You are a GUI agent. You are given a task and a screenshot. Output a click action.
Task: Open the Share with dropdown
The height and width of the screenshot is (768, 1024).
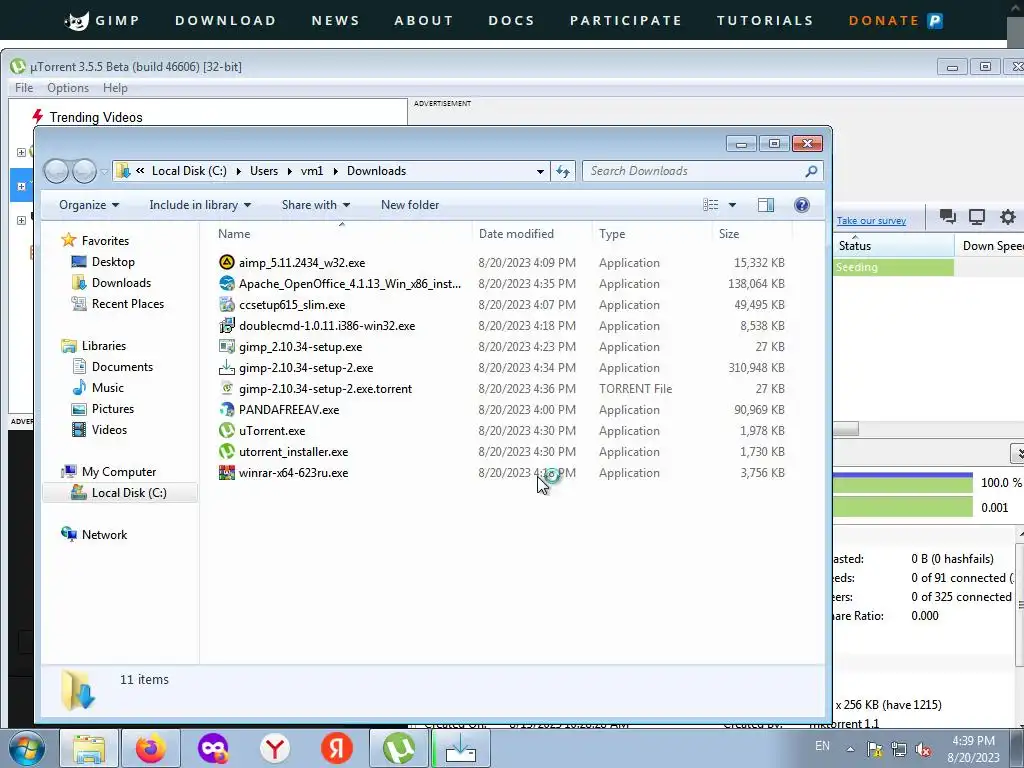[316, 205]
